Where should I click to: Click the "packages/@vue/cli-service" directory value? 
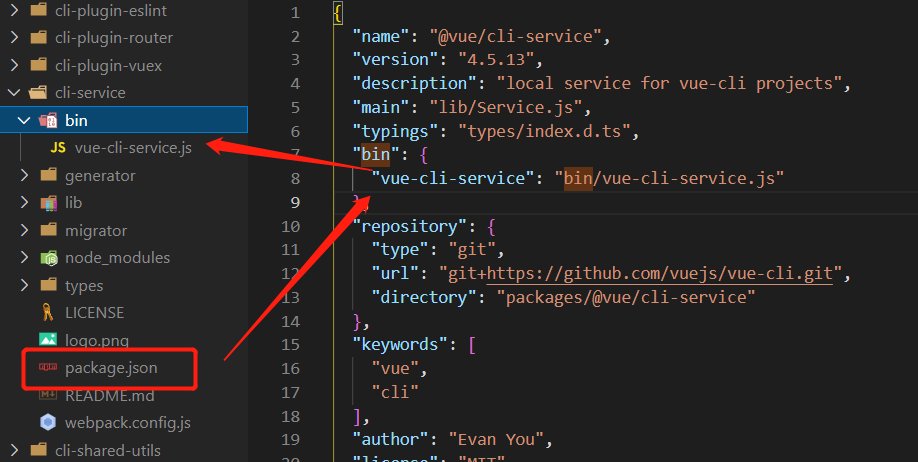pyautogui.click(x=626, y=297)
